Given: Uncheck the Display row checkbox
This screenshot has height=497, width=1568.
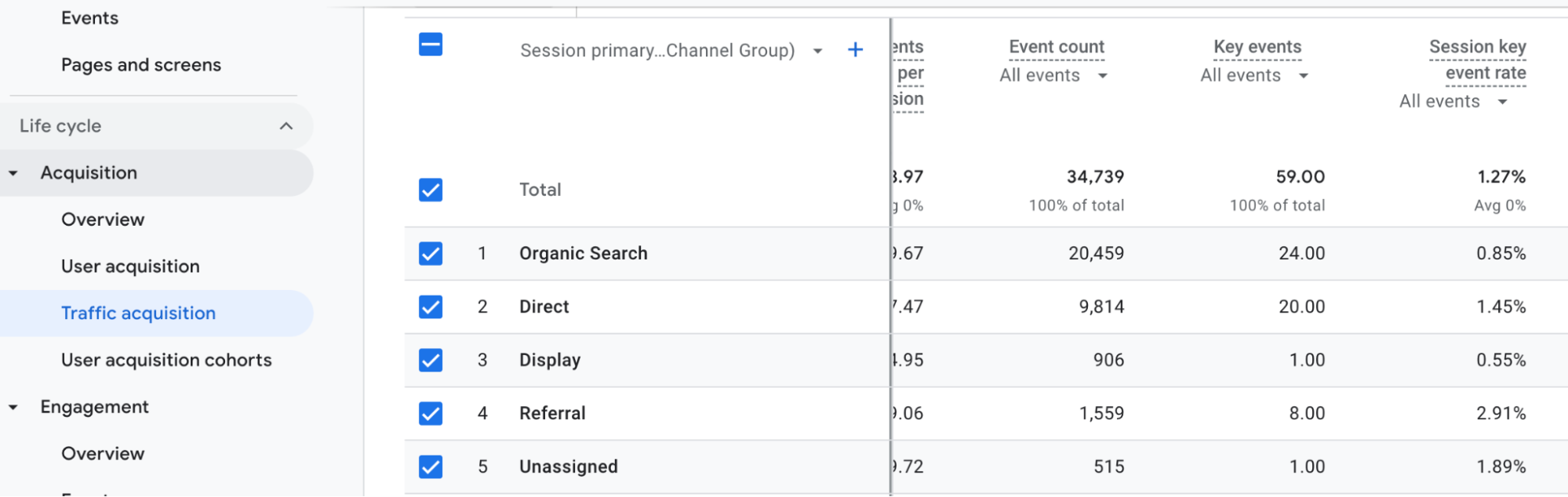Looking at the screenshot, I should coord(431,360).
